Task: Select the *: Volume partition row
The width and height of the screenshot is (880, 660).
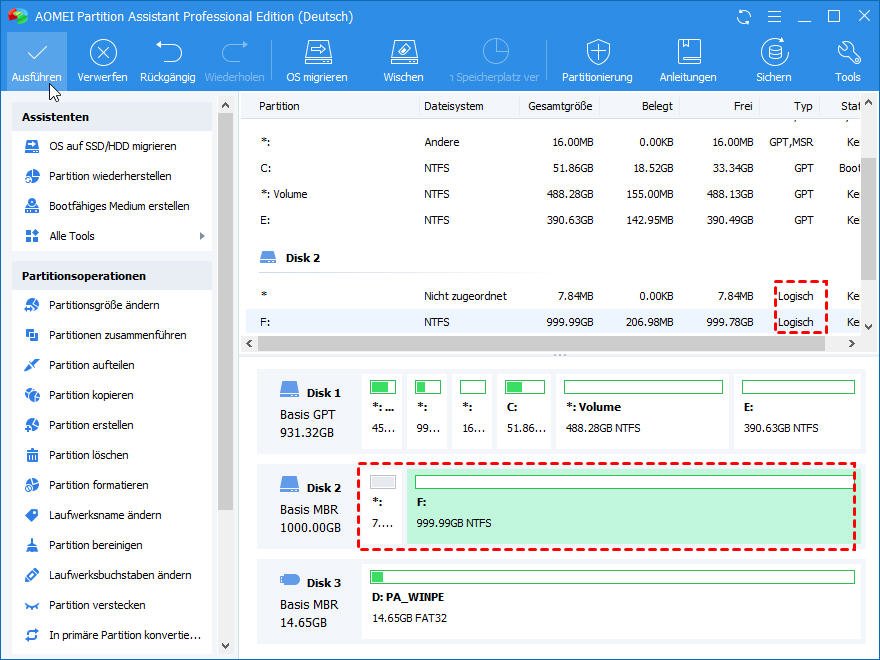Action: [x=553, y=194]
